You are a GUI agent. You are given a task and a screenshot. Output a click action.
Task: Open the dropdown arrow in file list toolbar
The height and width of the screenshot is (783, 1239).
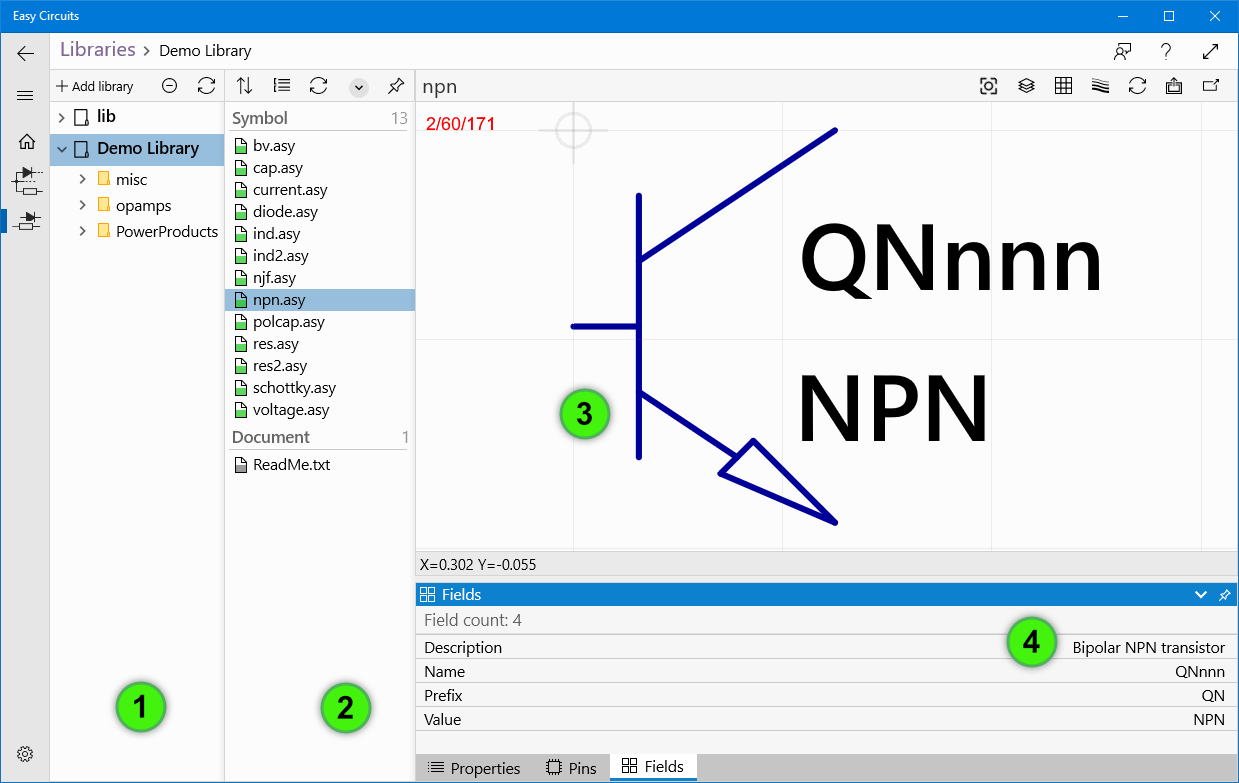[359, 87]
